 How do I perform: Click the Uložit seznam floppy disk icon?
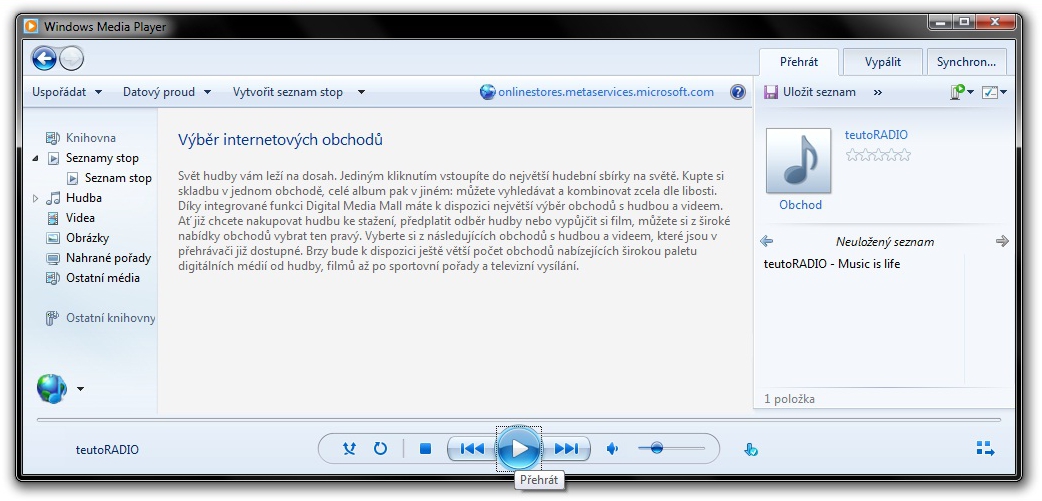coord(771,92)
